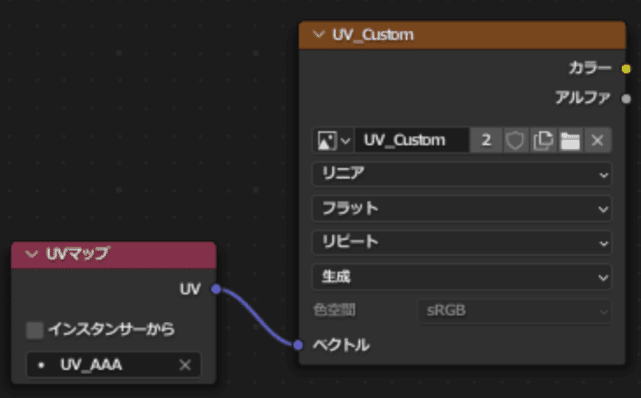Viewport: 641px width, 398px height.
Task: Toggle fake user shield icon
Action: [515, 141]
